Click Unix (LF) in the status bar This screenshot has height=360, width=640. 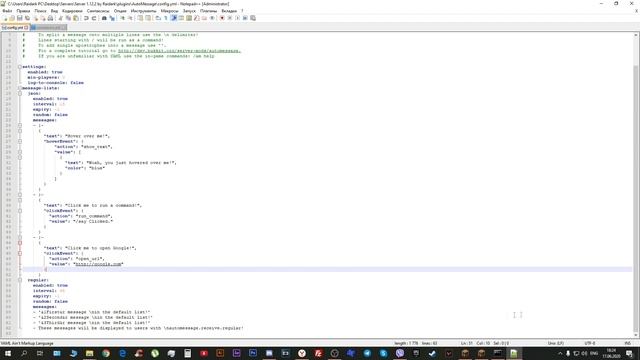556,343
